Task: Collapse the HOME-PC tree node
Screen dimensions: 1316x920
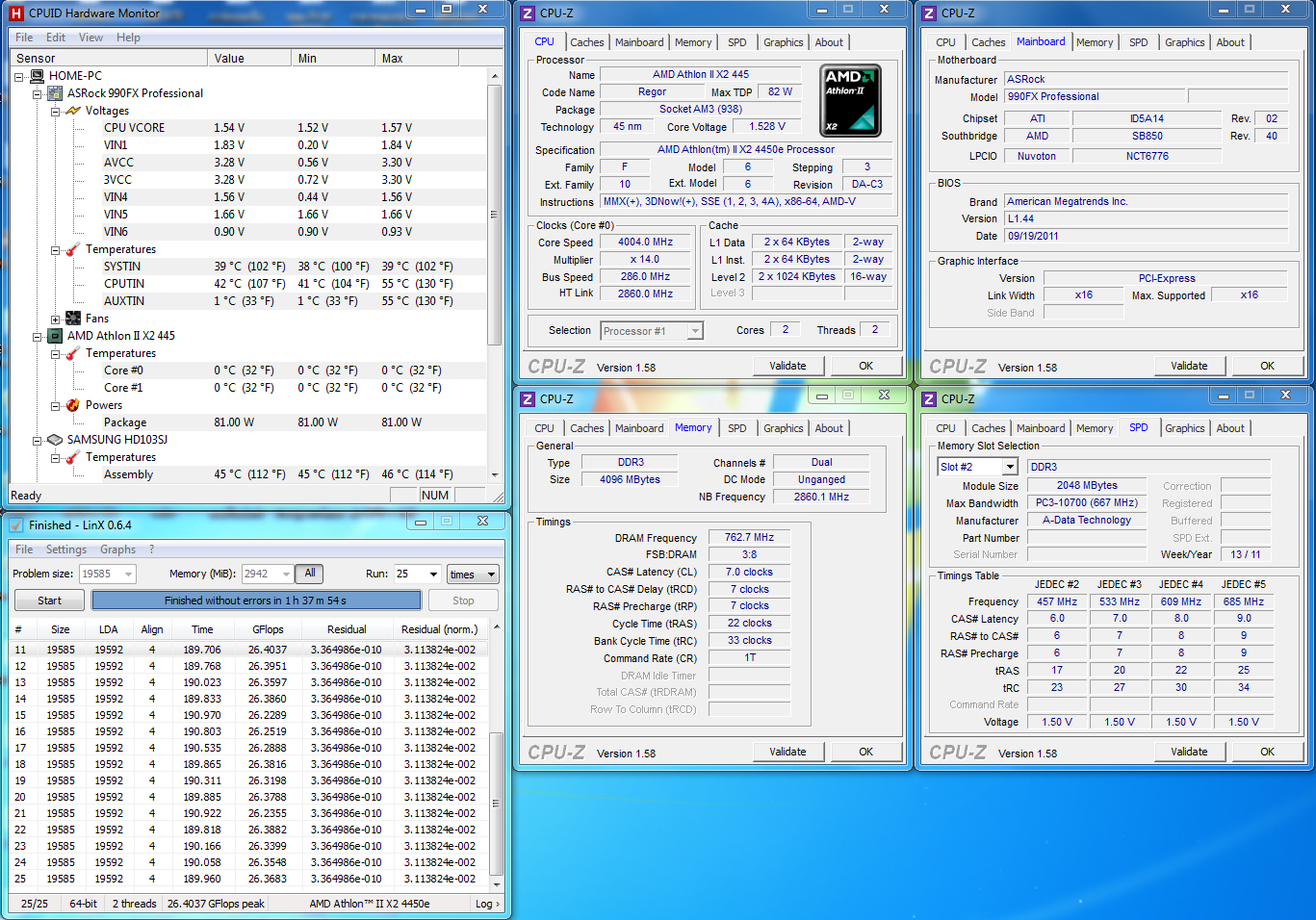Action: pyautogui.click(x=19, y=76)
